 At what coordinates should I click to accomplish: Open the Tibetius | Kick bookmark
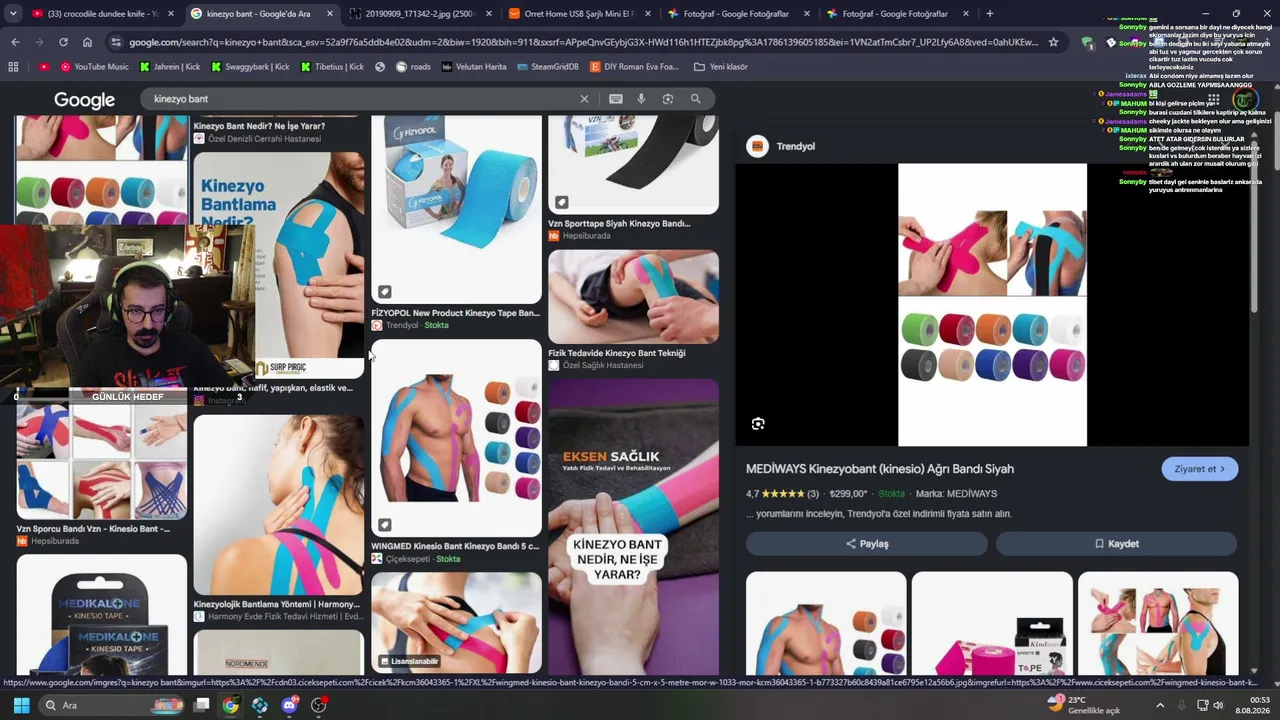click(x=331, y=67)
